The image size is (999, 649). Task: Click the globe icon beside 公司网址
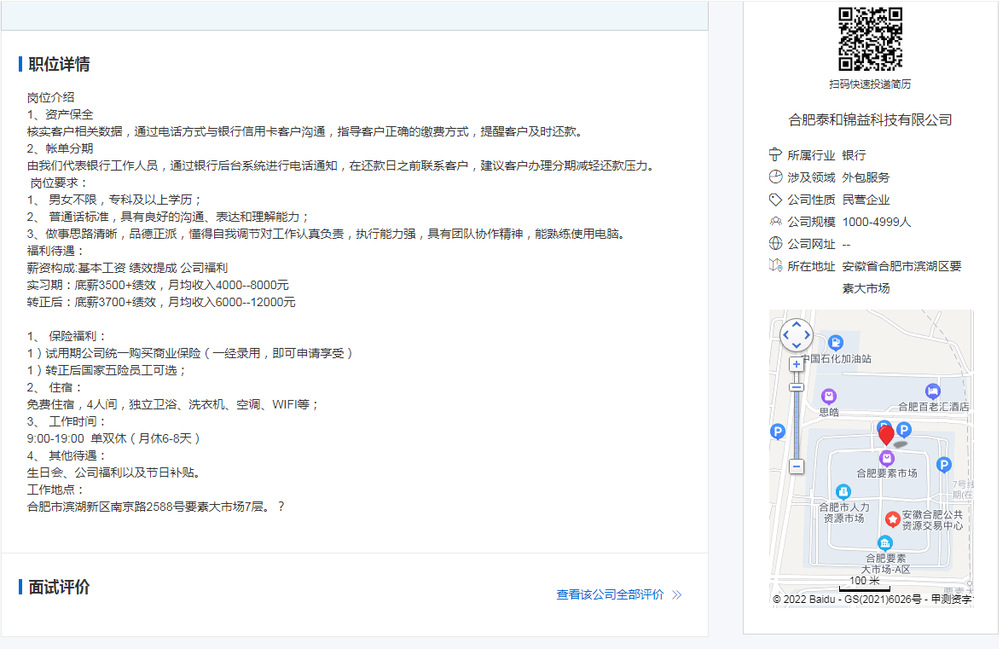coord(775,243)
